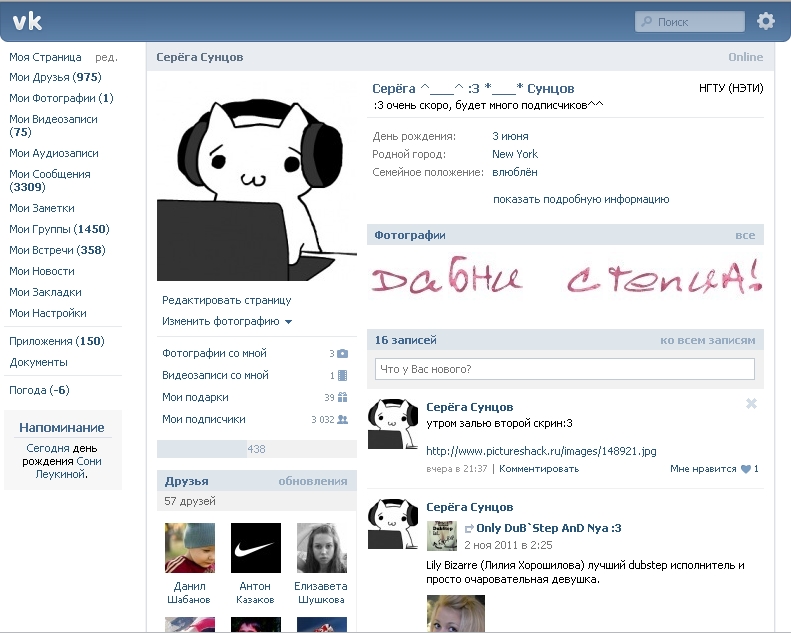
Task: Click the magnifier icon in search box
Action: pos(646,22)
